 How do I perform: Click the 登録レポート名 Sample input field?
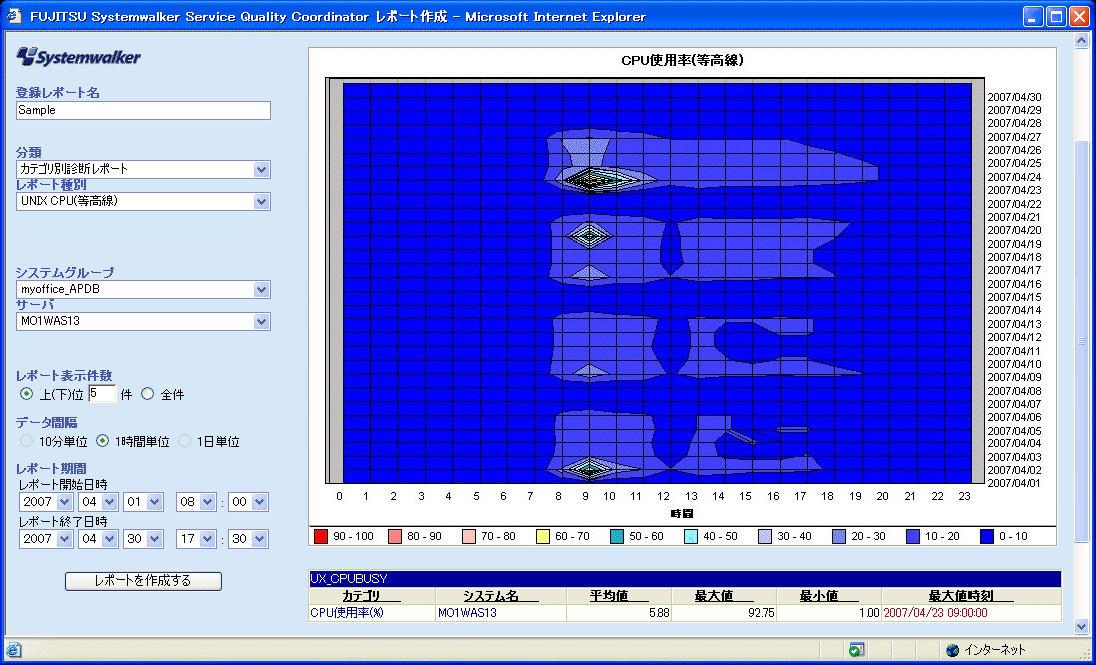[143, 110]
